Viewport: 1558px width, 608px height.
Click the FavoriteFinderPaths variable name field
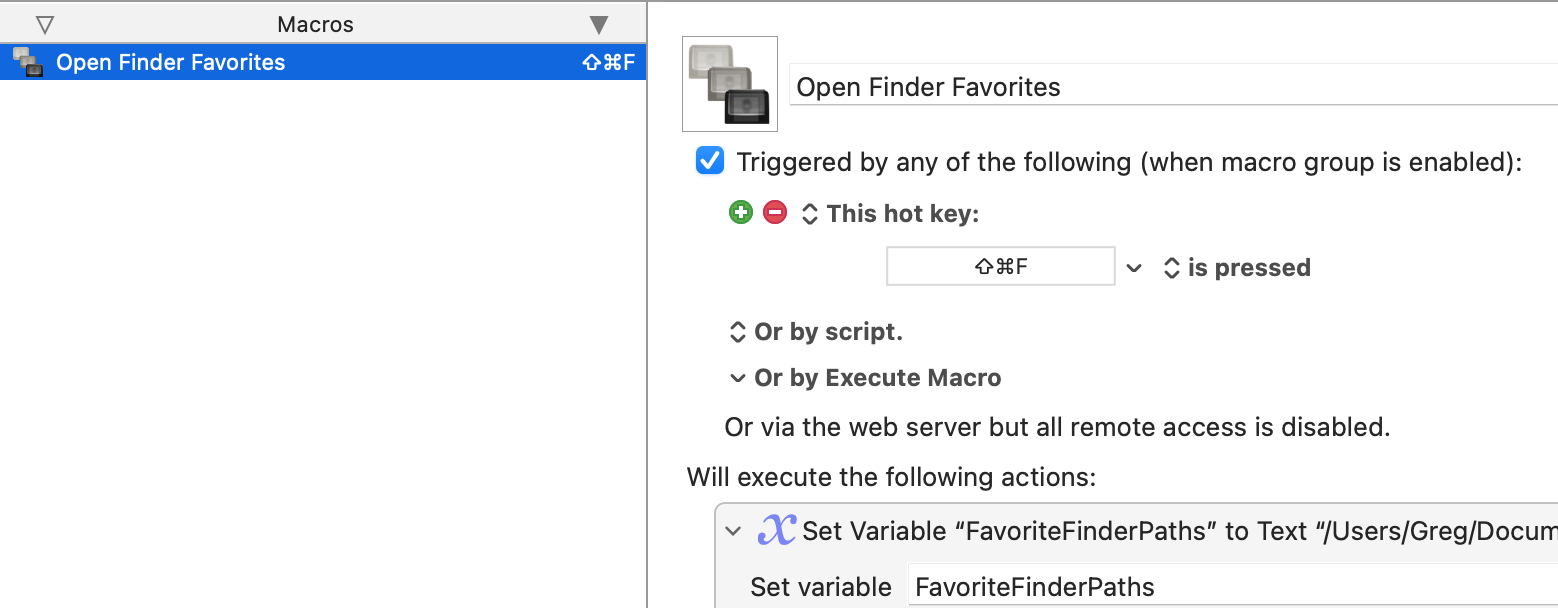point(1233,586)
